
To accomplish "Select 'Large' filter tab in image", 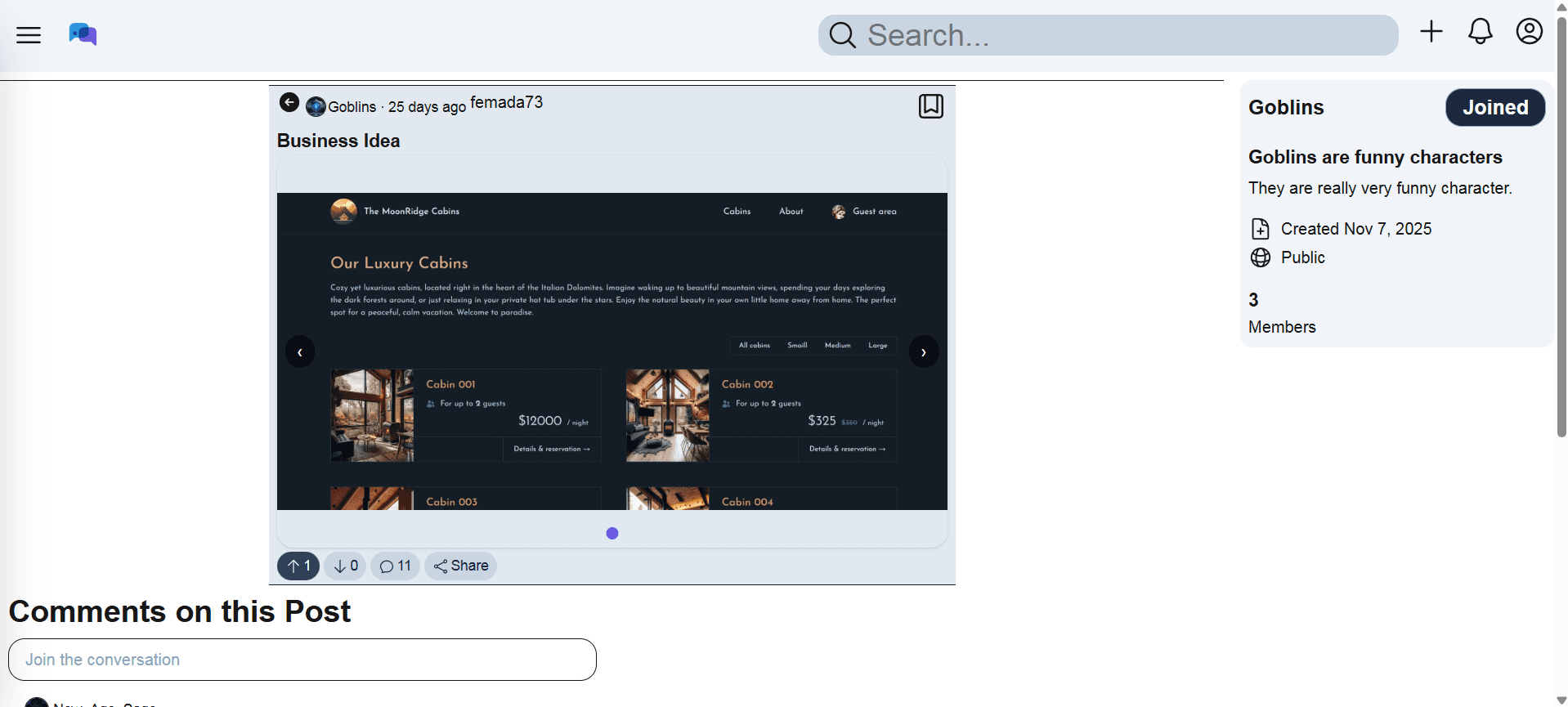I will click(x=878, y=346).
